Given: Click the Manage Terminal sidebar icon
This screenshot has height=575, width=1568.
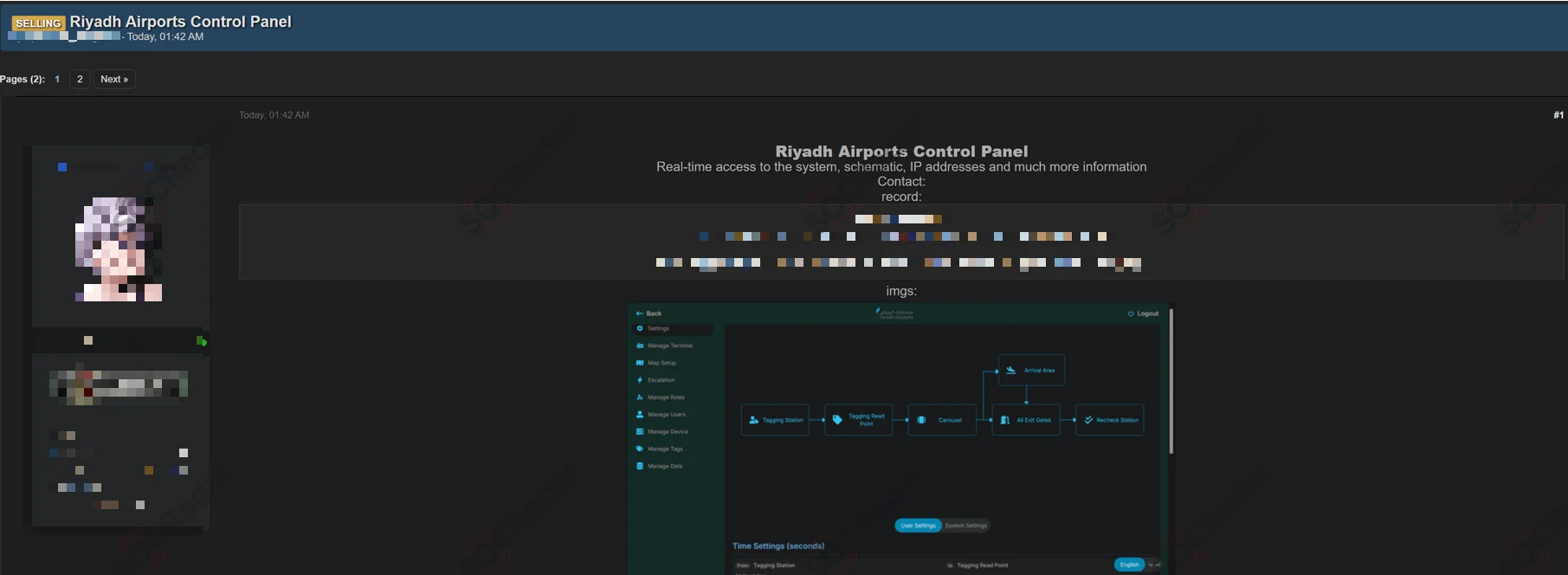Looking at the screenshot, I should coord(640,346).
